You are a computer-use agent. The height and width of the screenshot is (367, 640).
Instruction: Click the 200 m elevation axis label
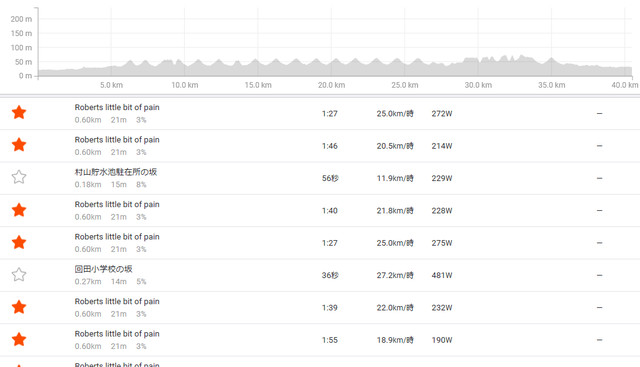coord(21,19)
